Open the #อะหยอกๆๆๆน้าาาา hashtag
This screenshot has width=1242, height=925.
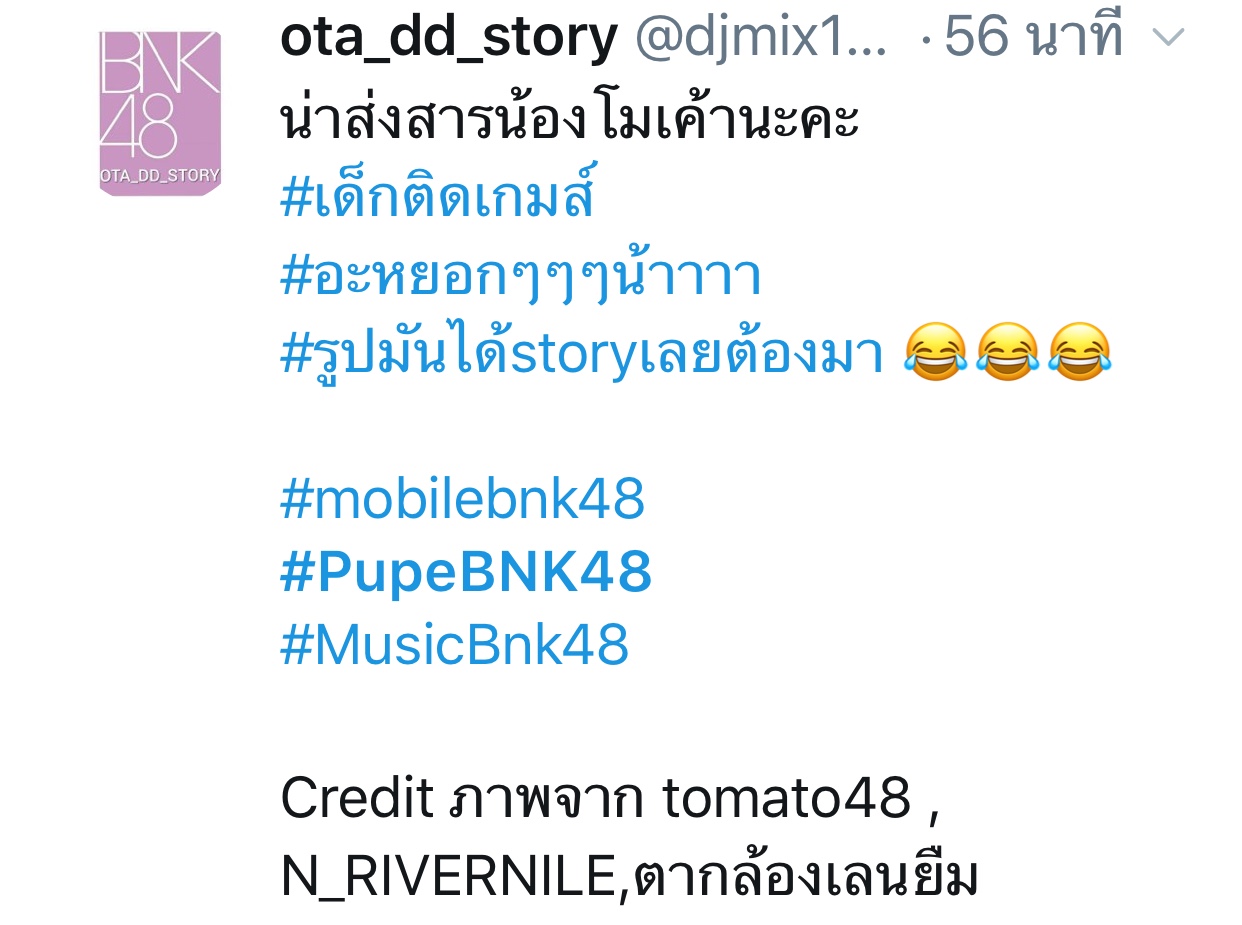[521, 277]
